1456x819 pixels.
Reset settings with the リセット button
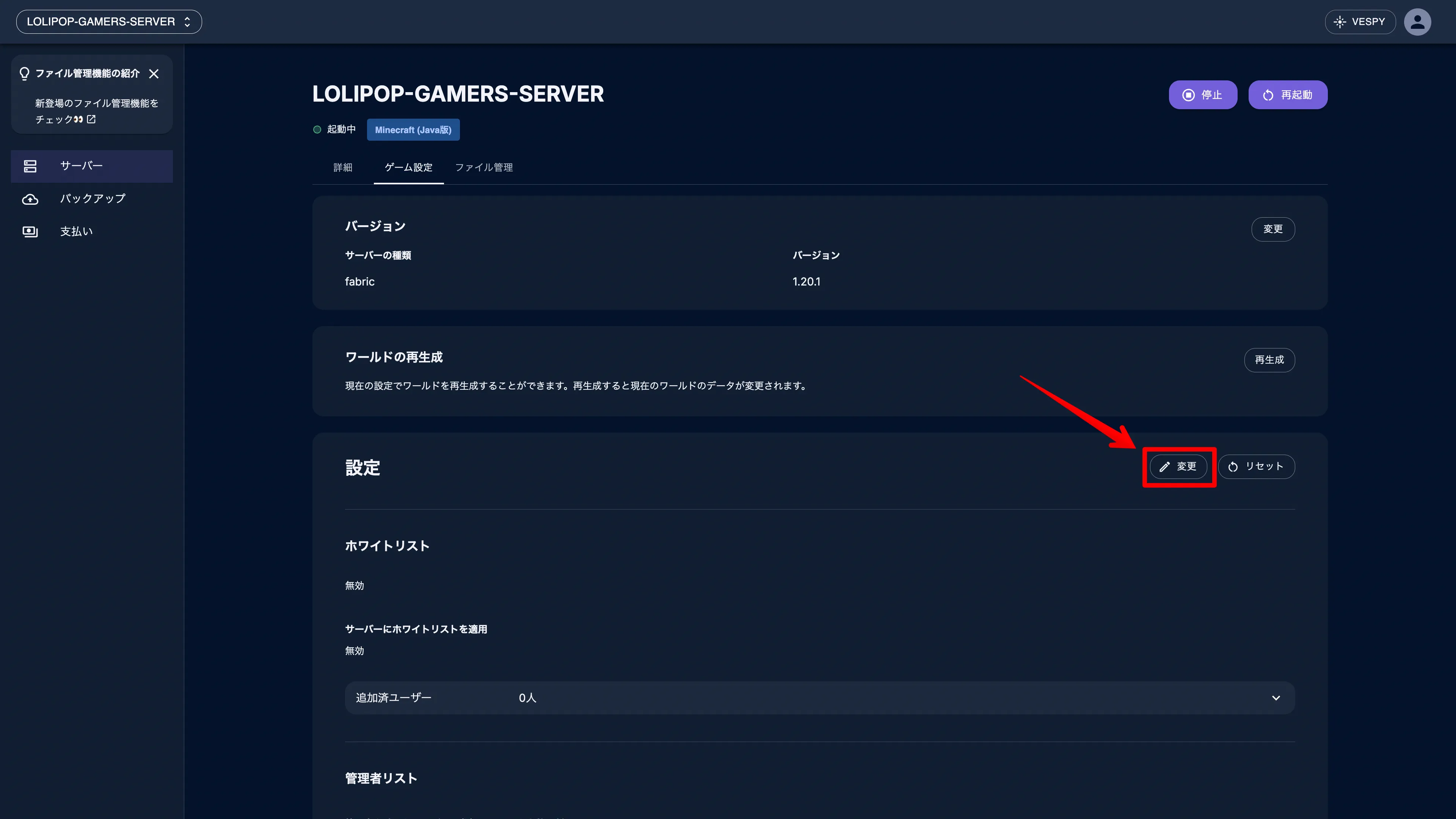[x=1257, y=467]
